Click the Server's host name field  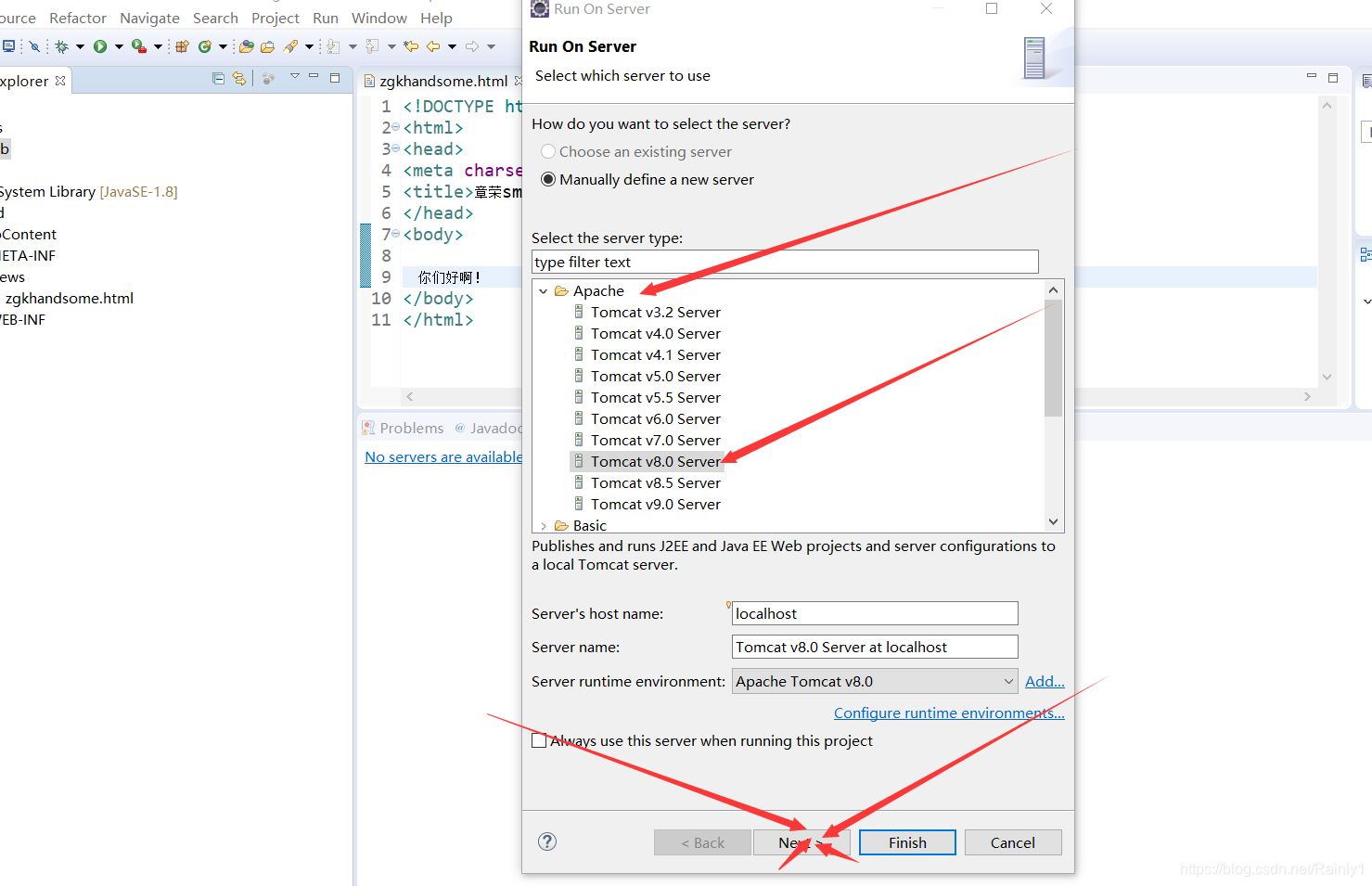[x=875, y=613]
